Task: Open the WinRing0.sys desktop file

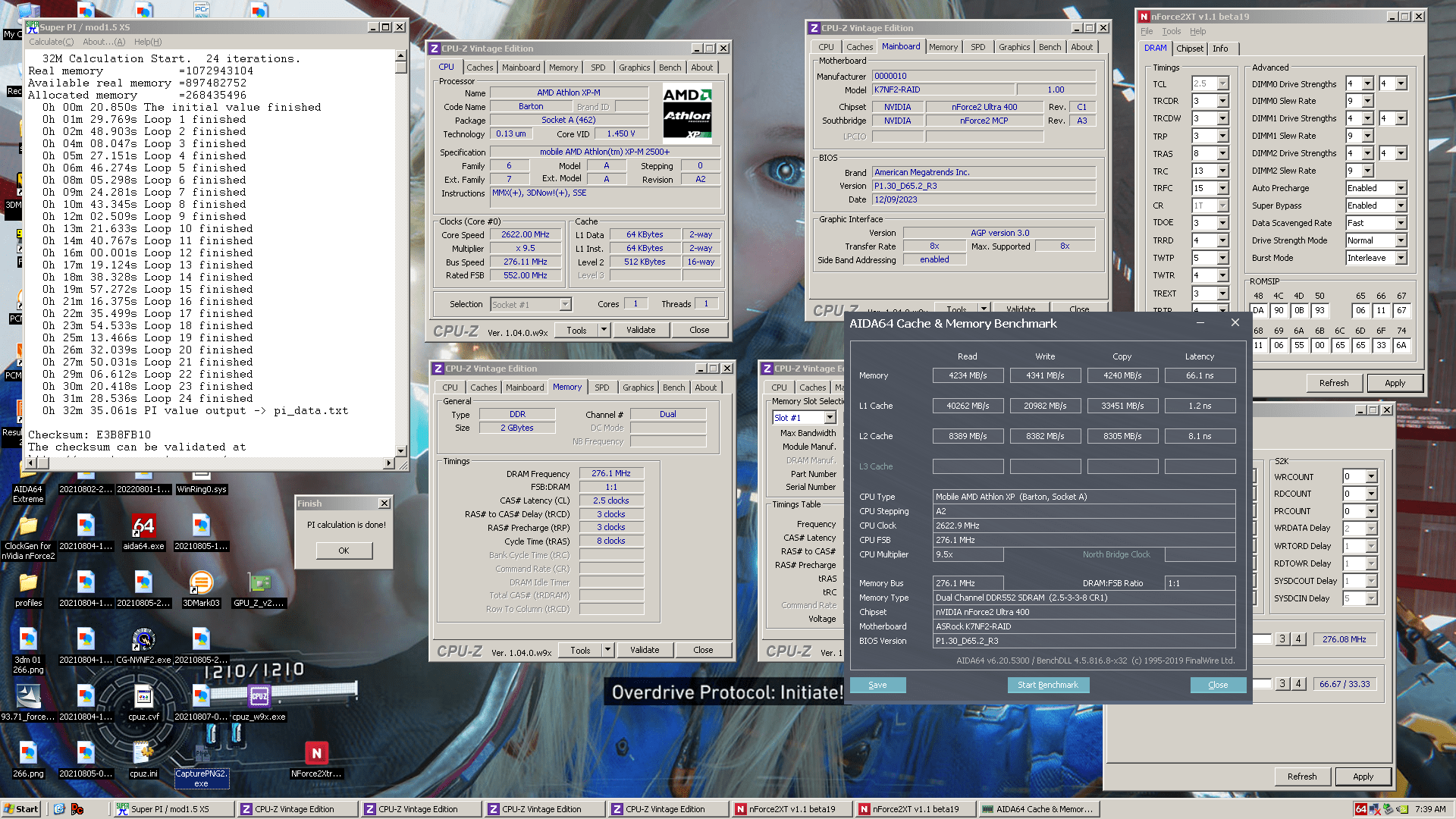Action: point(201,483)
